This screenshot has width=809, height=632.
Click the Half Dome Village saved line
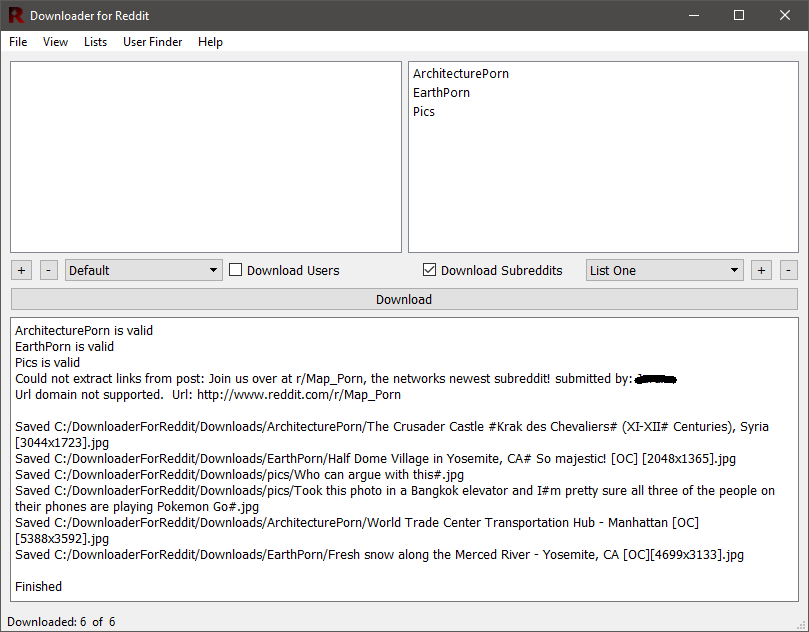click(375, 459)
